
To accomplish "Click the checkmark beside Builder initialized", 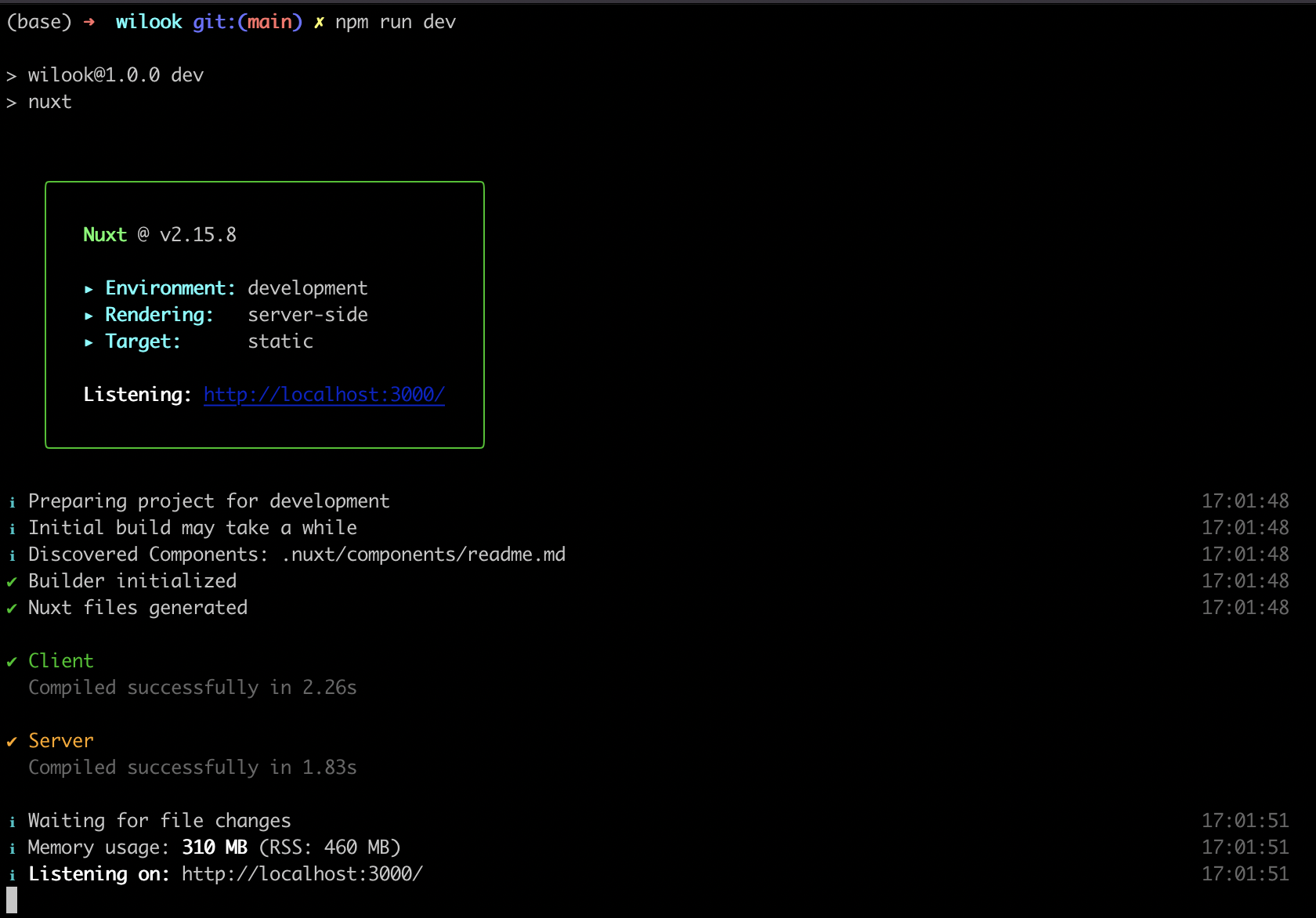I will tap(12, 582).
